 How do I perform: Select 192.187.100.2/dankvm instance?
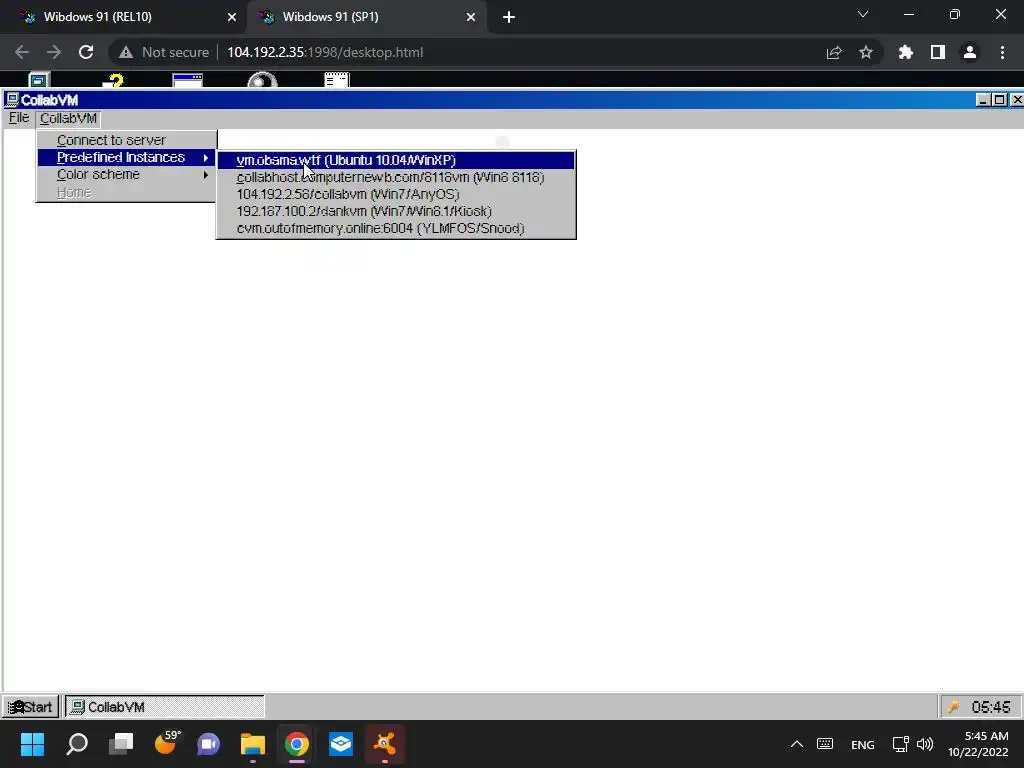point(396,211)
